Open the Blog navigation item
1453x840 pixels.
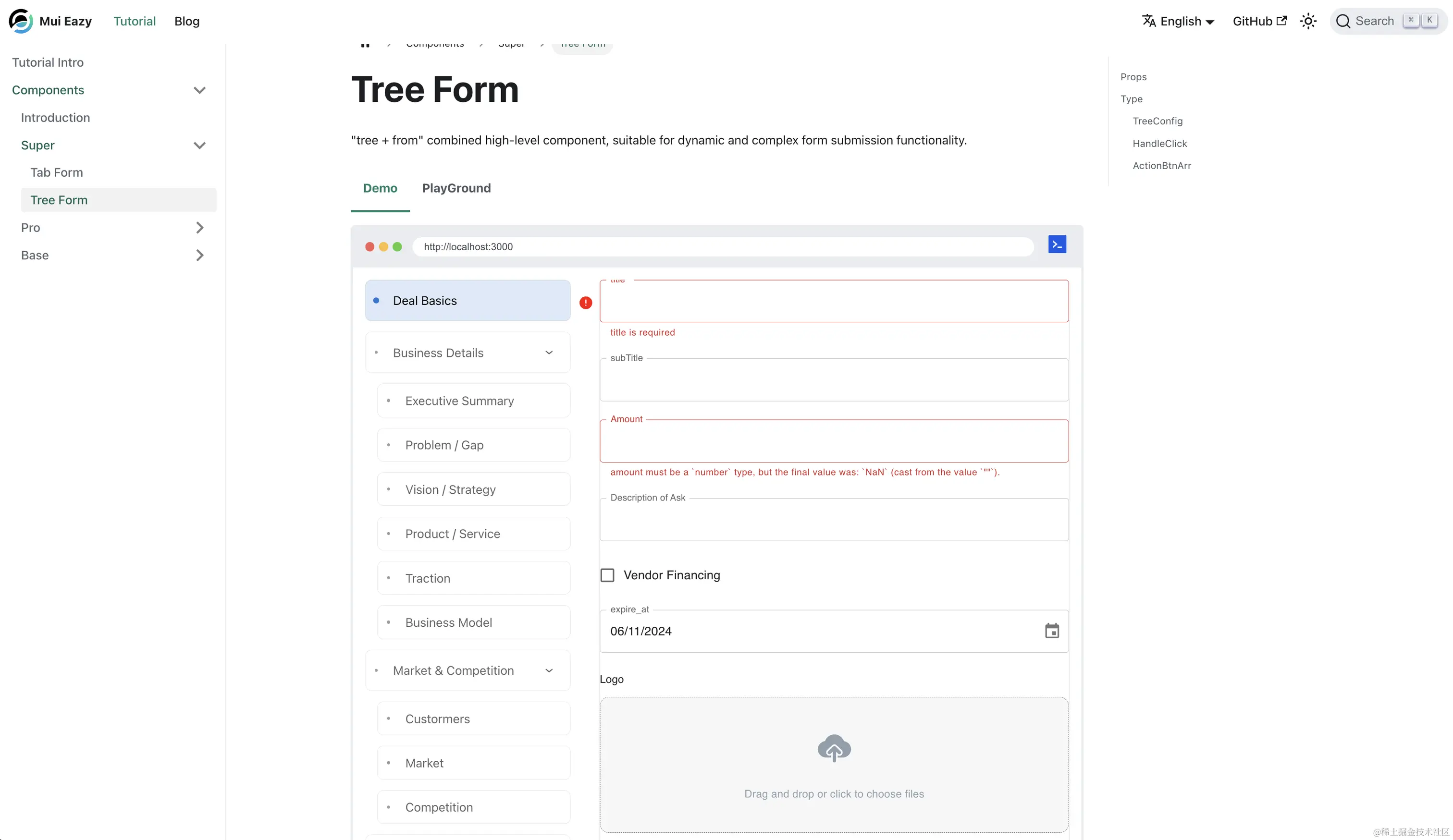pos(187,21)
